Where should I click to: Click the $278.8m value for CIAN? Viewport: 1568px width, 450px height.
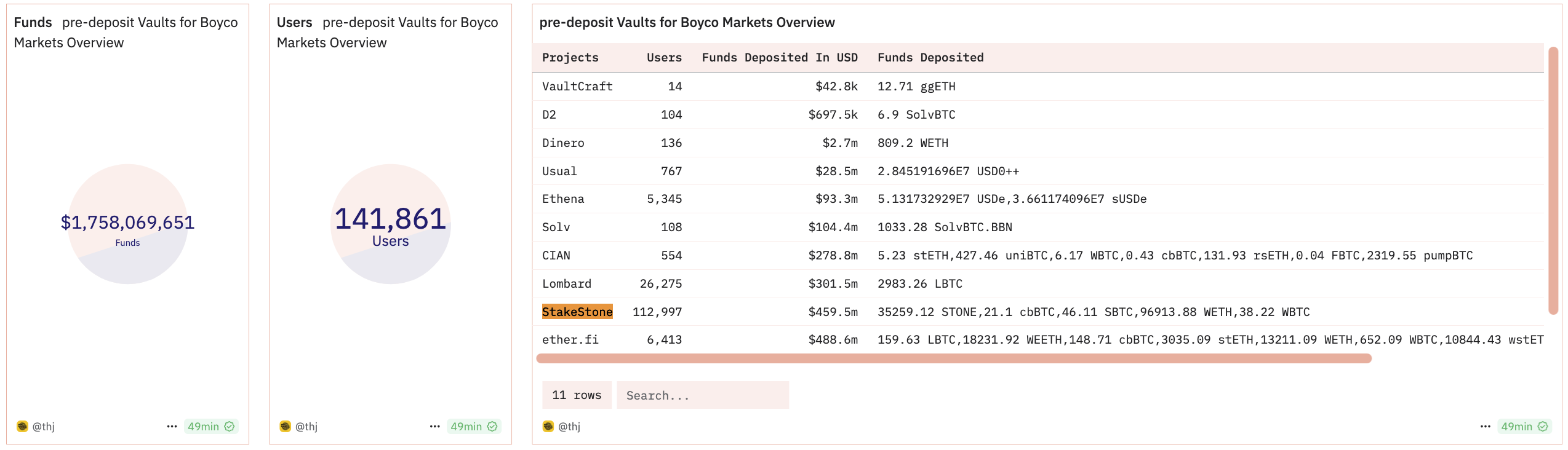[833, 255]
